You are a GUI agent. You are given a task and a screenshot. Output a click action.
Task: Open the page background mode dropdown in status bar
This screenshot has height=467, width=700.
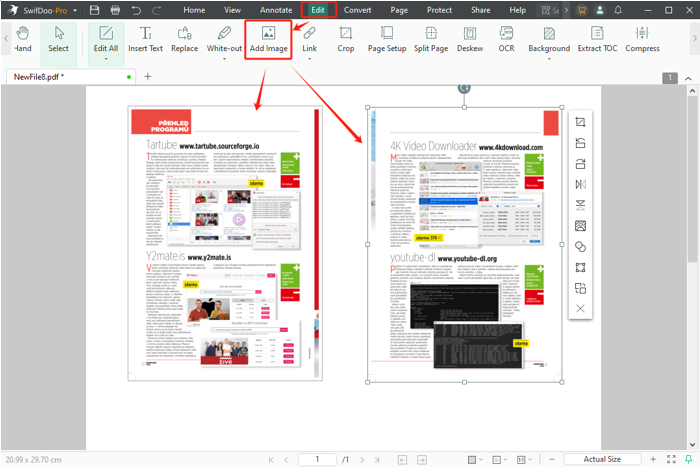pyautogui.click(x=475, y=459)
